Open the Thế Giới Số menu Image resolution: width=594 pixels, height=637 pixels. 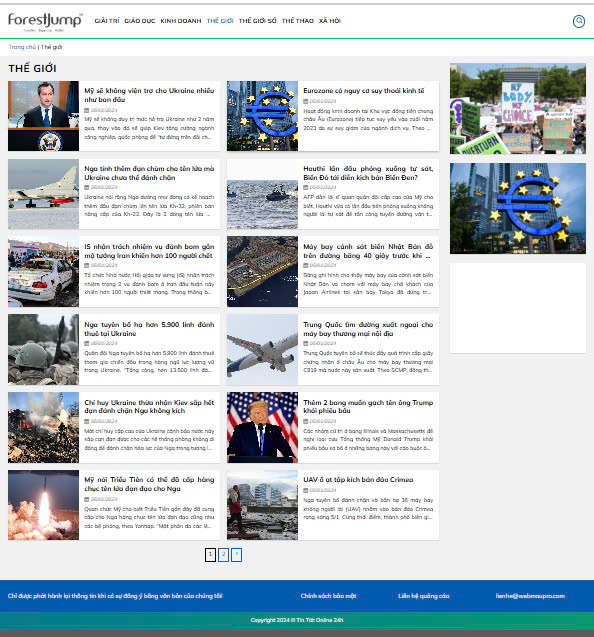[258, 21]
